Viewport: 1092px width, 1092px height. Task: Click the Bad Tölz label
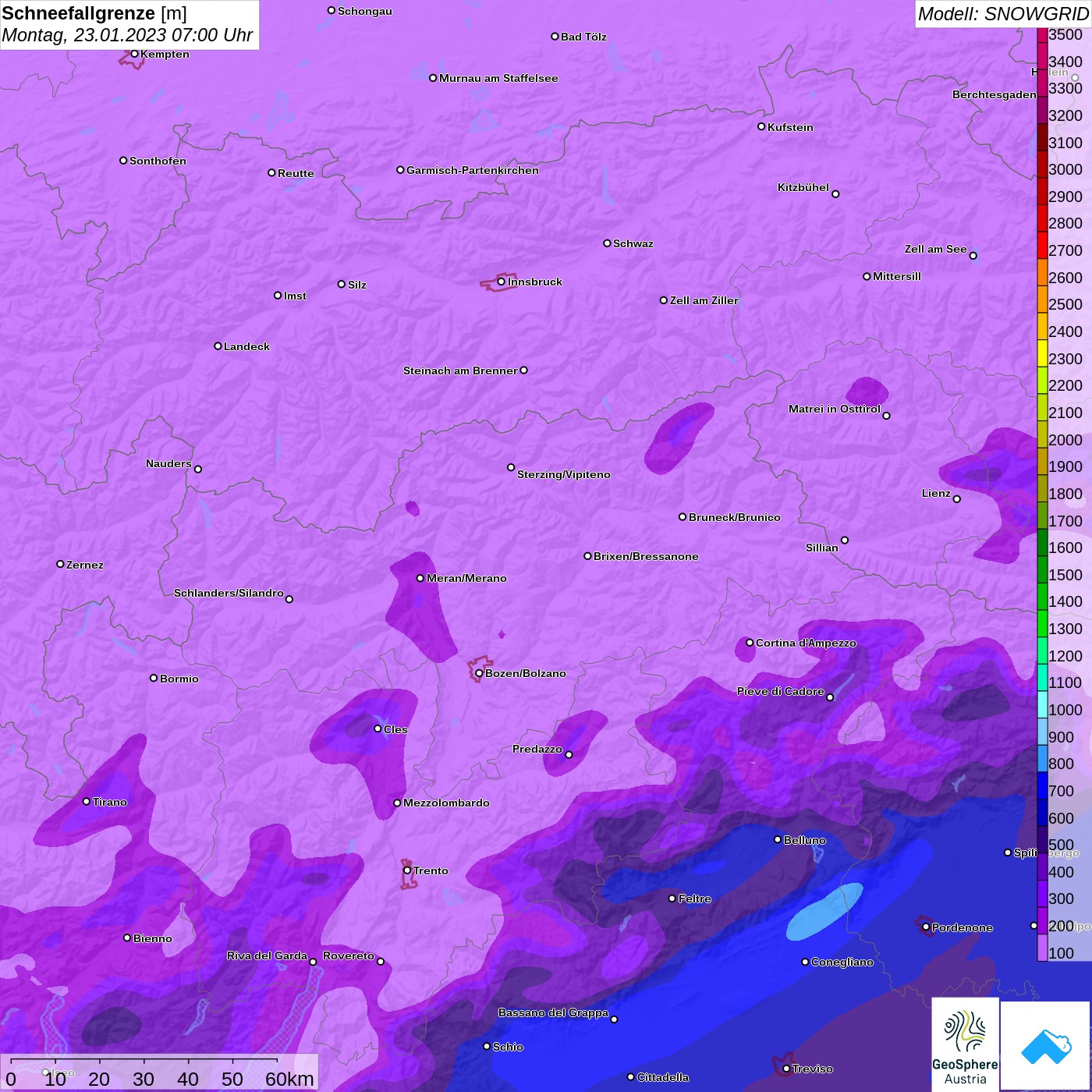coord(583,37)
